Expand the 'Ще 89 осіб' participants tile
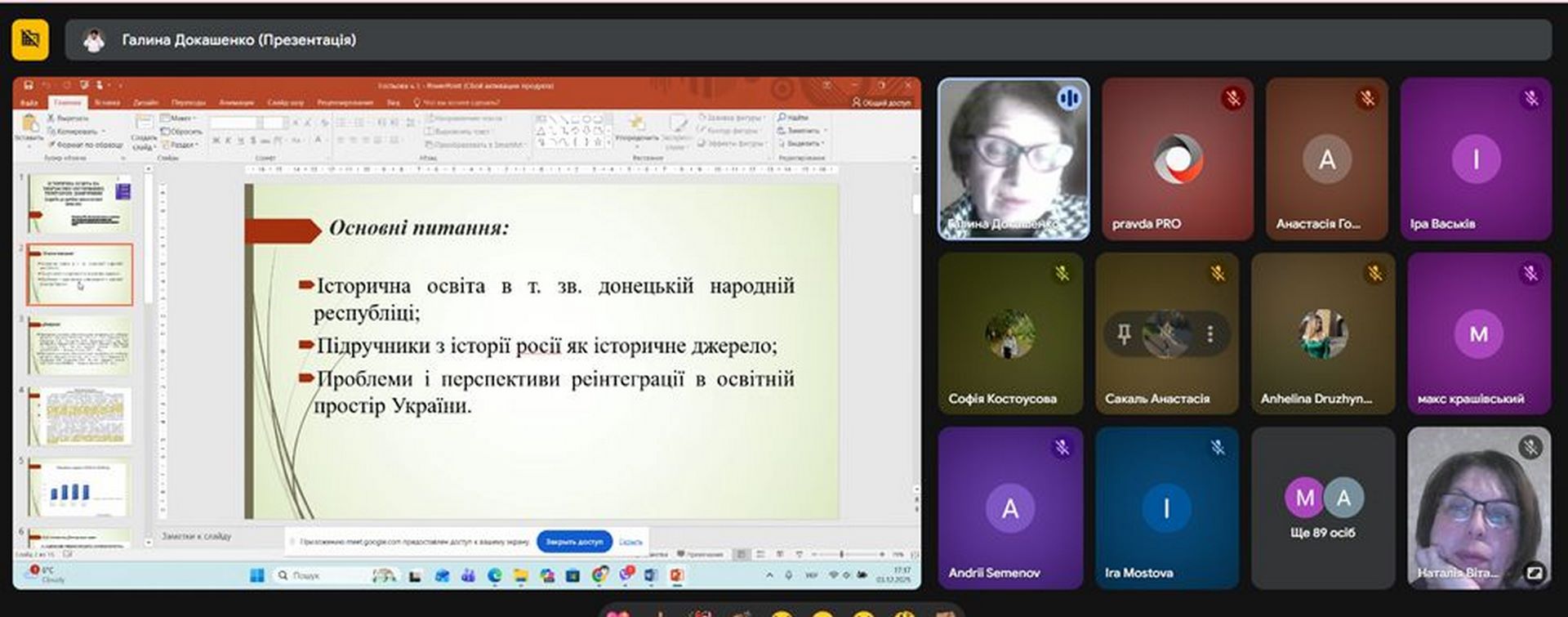The height and width of the screenshot is (617, 1568). click(x=1323, y=507)
